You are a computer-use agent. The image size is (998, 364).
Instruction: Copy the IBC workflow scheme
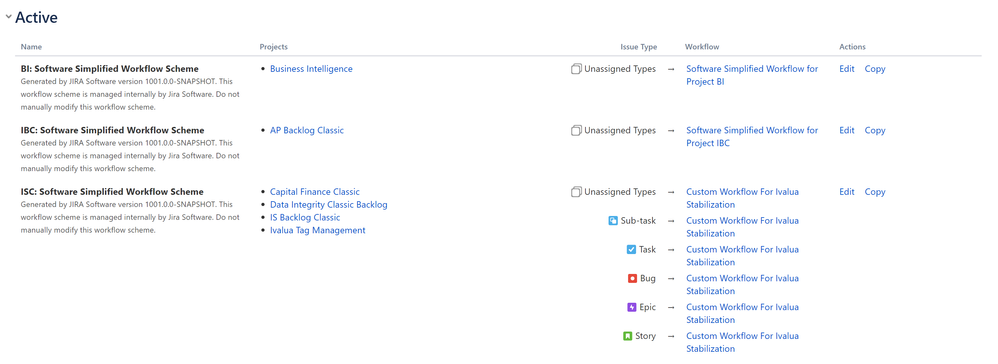tap(875, 130)
